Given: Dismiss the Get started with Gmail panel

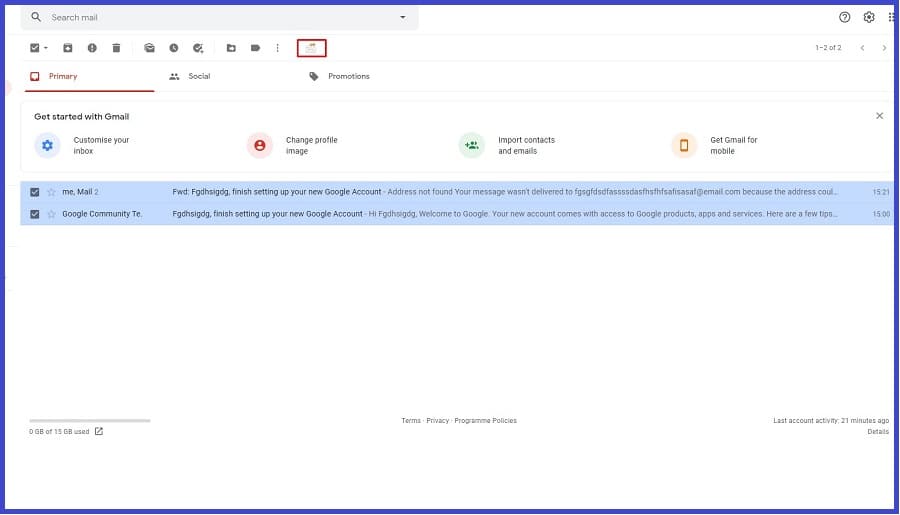Looking at the screenshot, I should [x=879, y=116].
